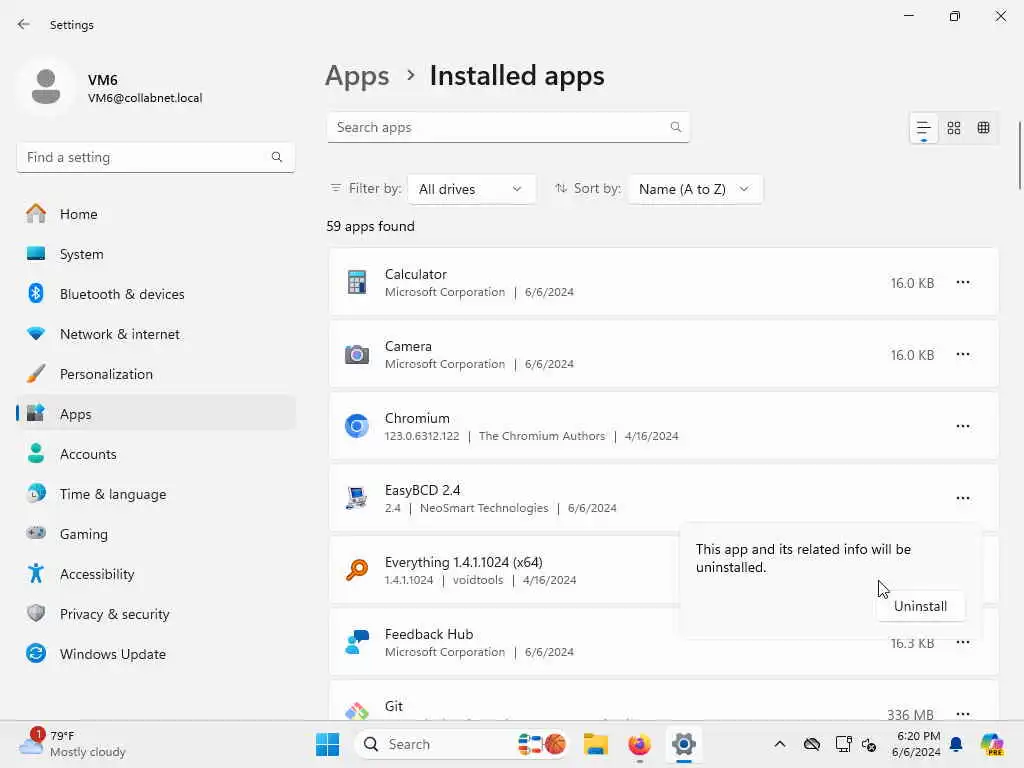Open more options for Calculator
This screenshot has width=1024, height=768.
[963, 282]
